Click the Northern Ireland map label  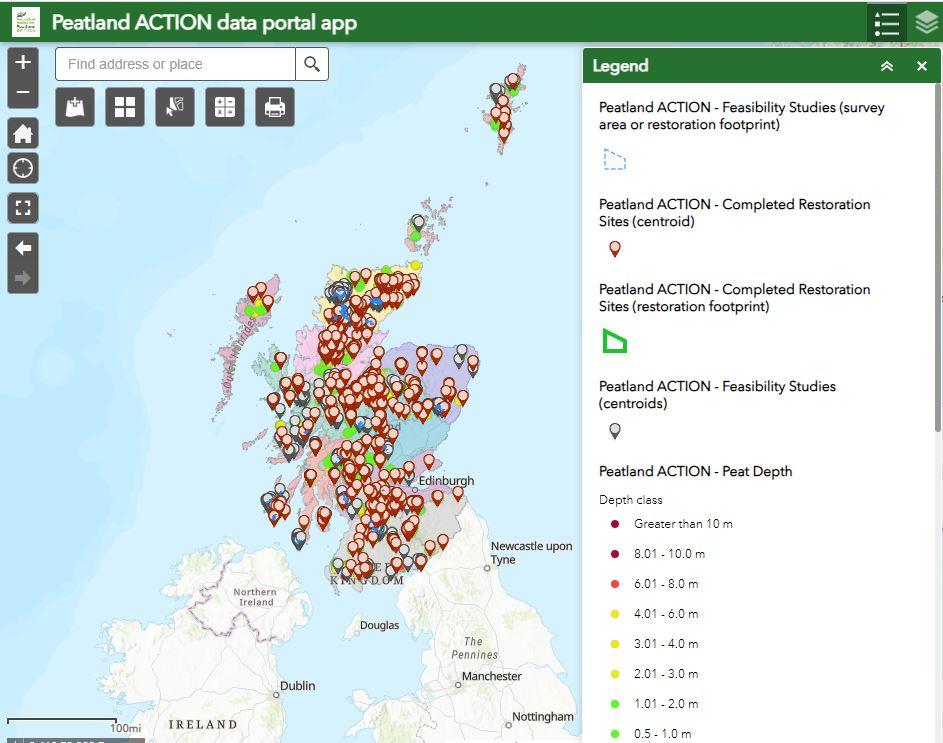pyautogui.click(x=255, y=597)
